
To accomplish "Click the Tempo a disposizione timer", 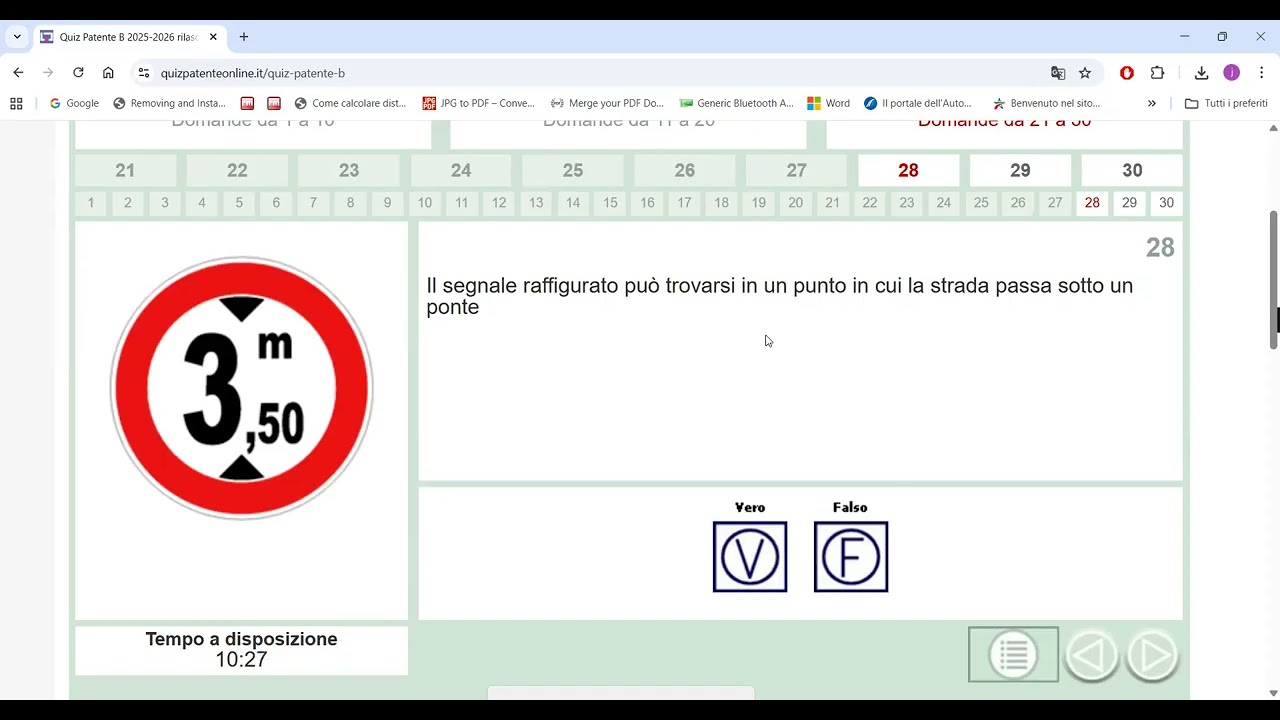I will click(241, 649).
